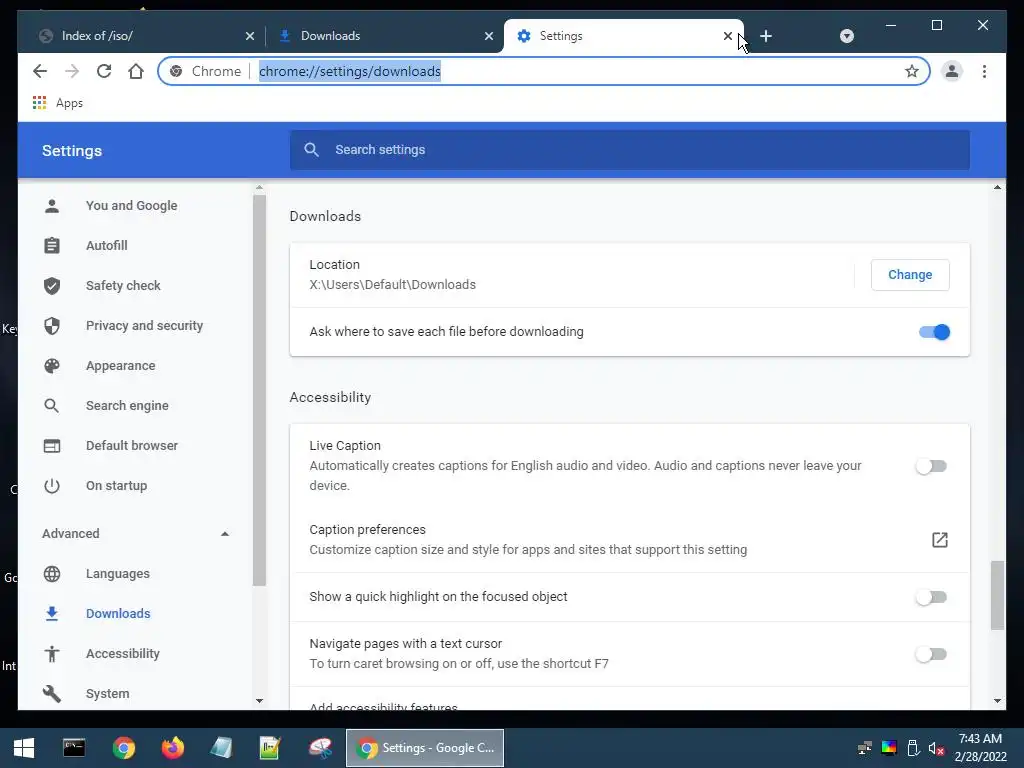
Task: Click the Change download location button
Action: coord(910,275)
